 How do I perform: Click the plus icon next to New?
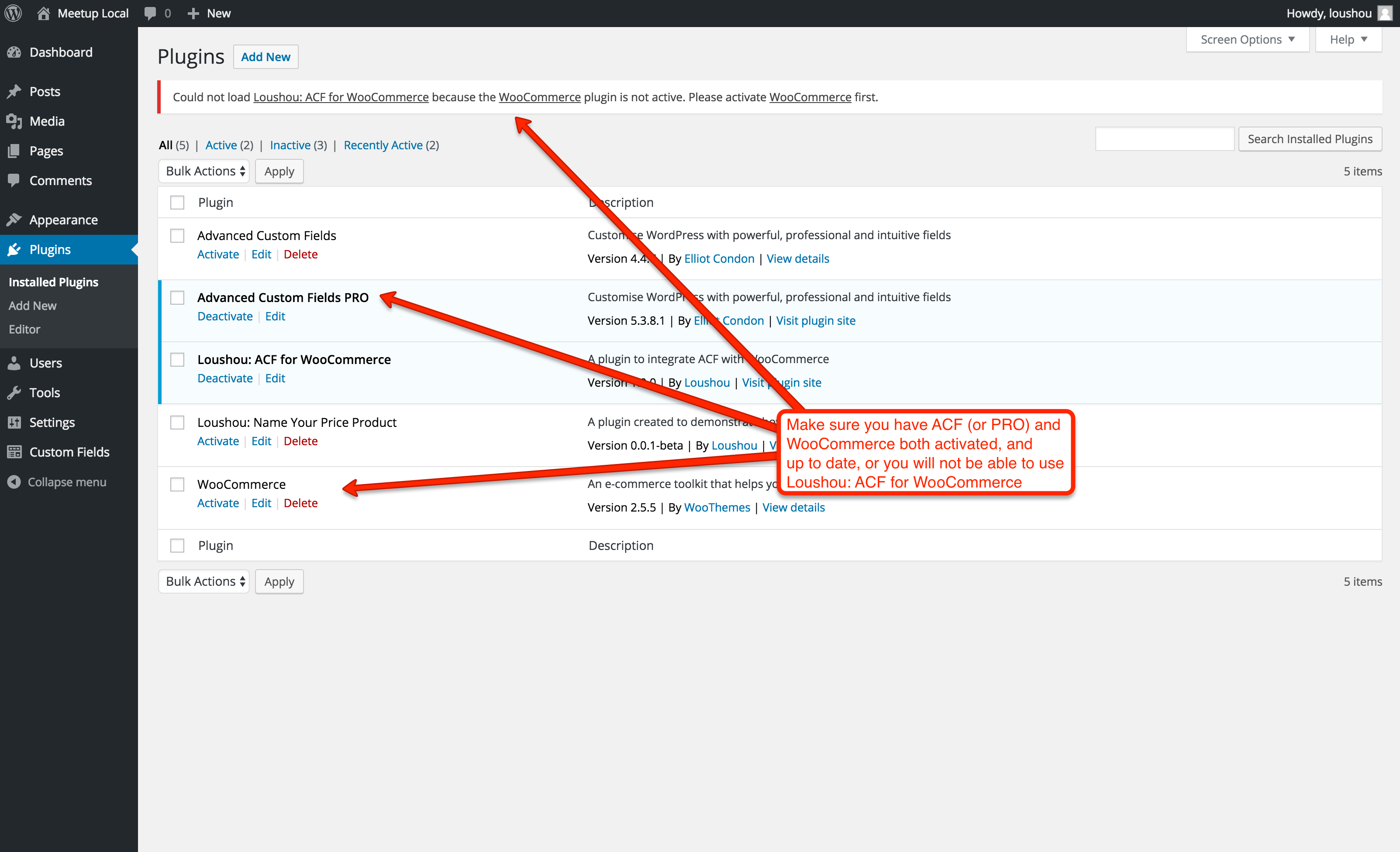point(193,14)
